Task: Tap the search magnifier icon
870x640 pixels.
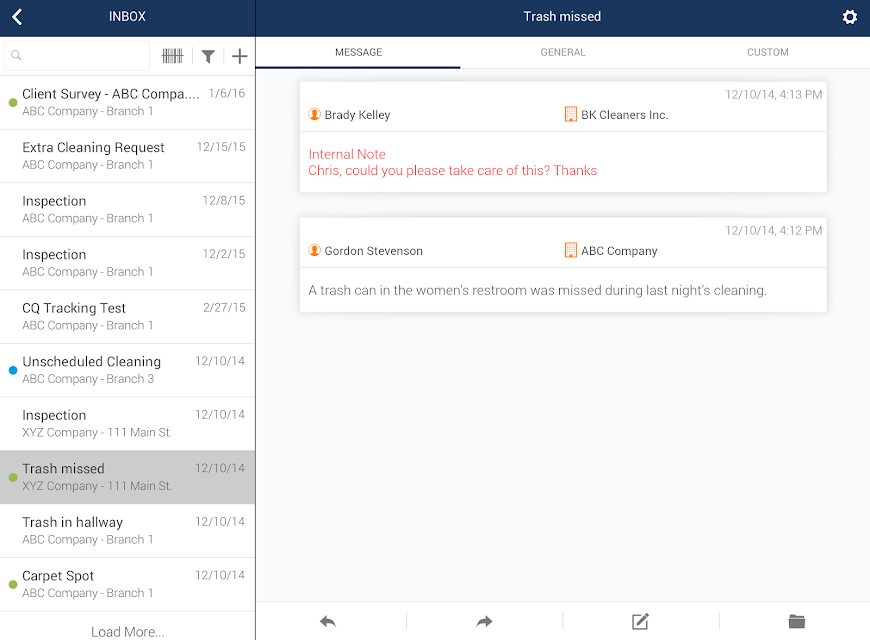Action: (16, 55)
